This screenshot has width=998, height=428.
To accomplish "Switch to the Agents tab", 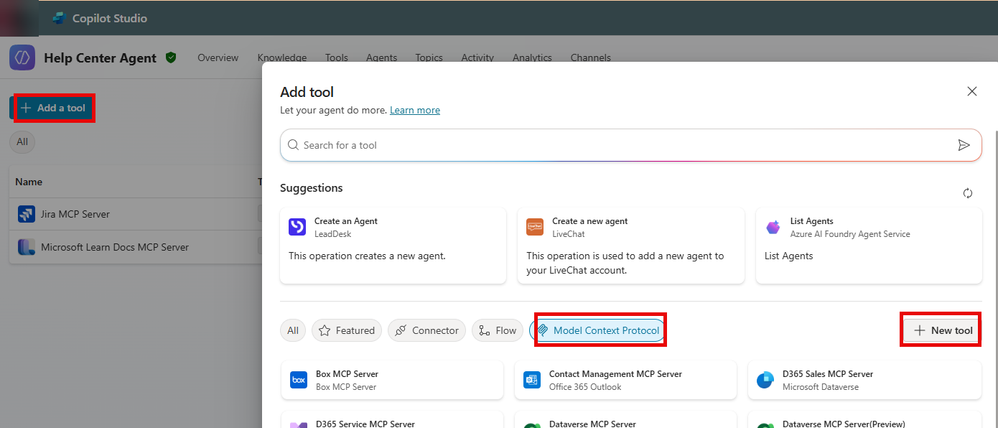I will 381,57.
